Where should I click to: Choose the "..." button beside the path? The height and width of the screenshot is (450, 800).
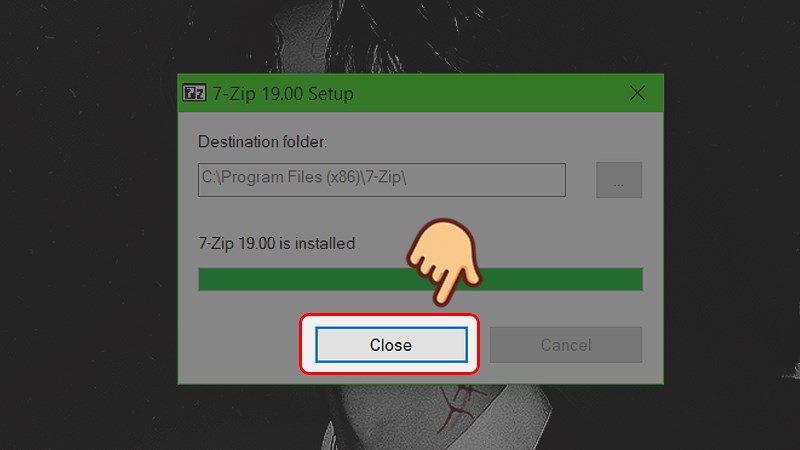coord(619,180)
